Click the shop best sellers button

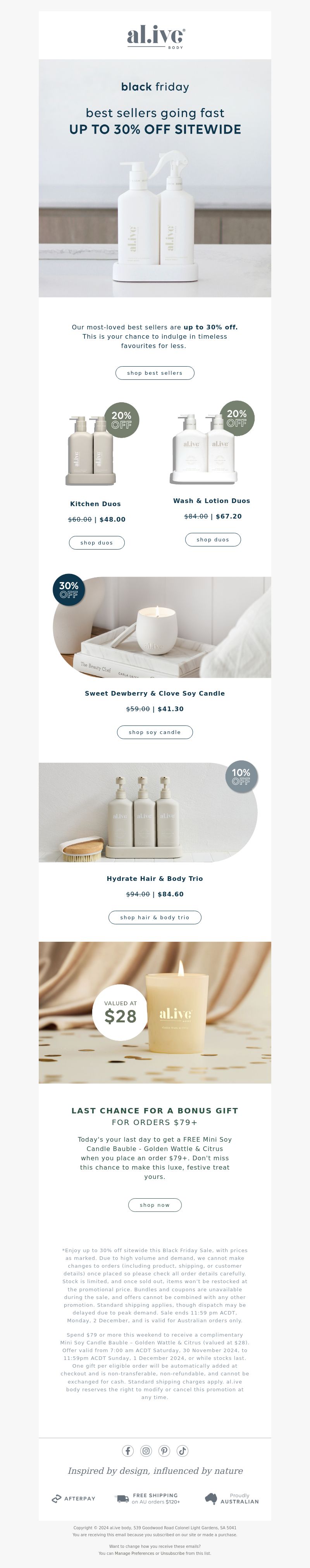tap(155, 373)
